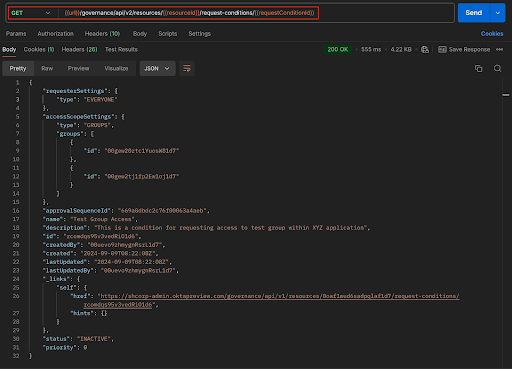Open the Params tab
Viewport: 512px width, 369px height.
[x=16, y=34]
